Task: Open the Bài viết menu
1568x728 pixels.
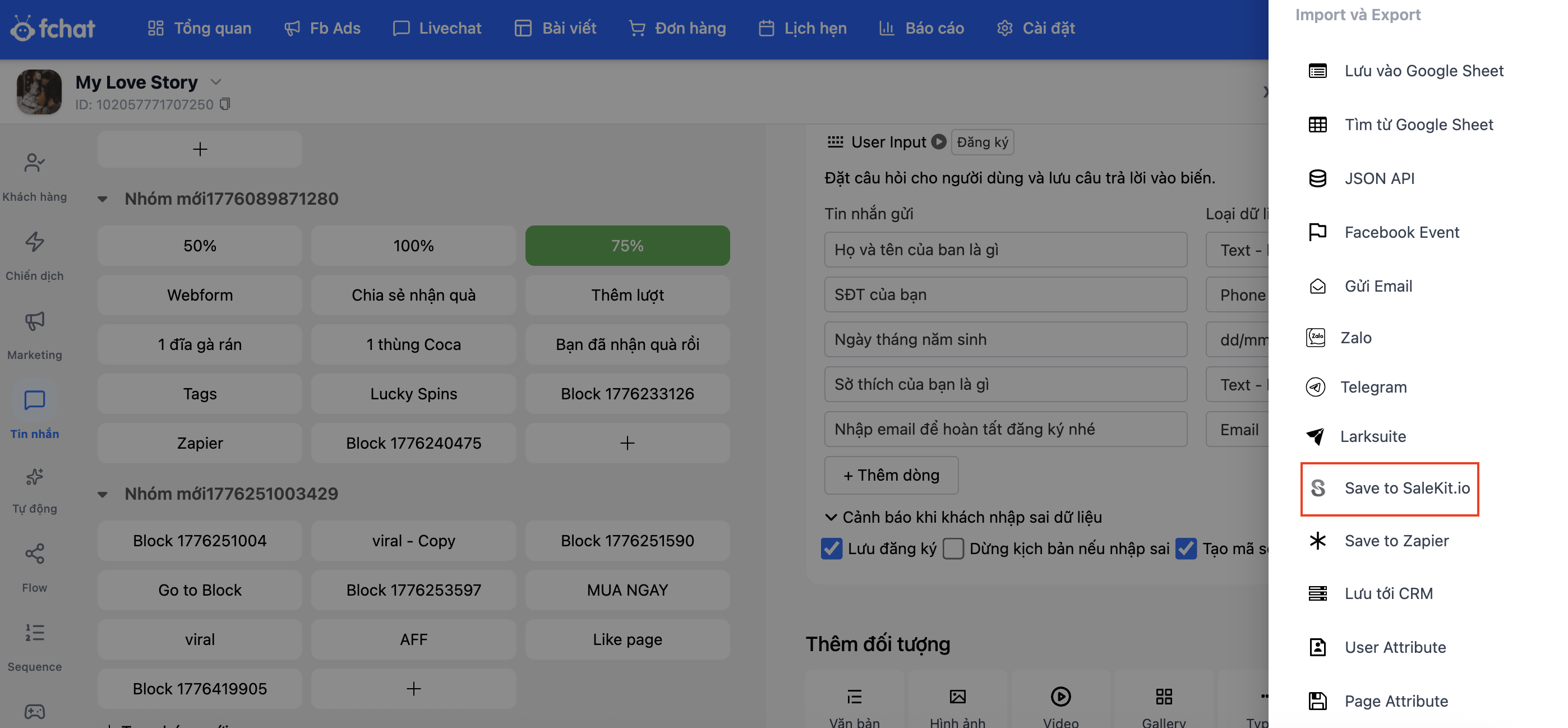Action: (555, 28)
